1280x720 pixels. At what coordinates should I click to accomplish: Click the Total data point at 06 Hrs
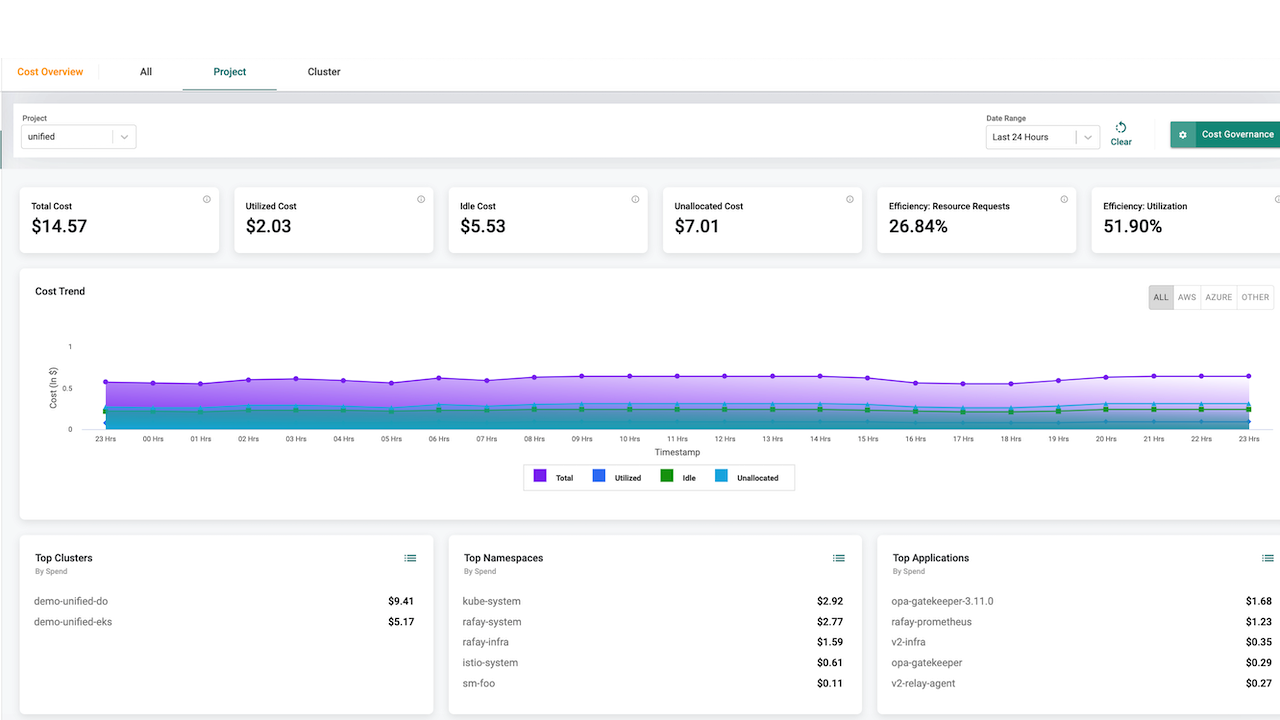[x=439, y=378]
